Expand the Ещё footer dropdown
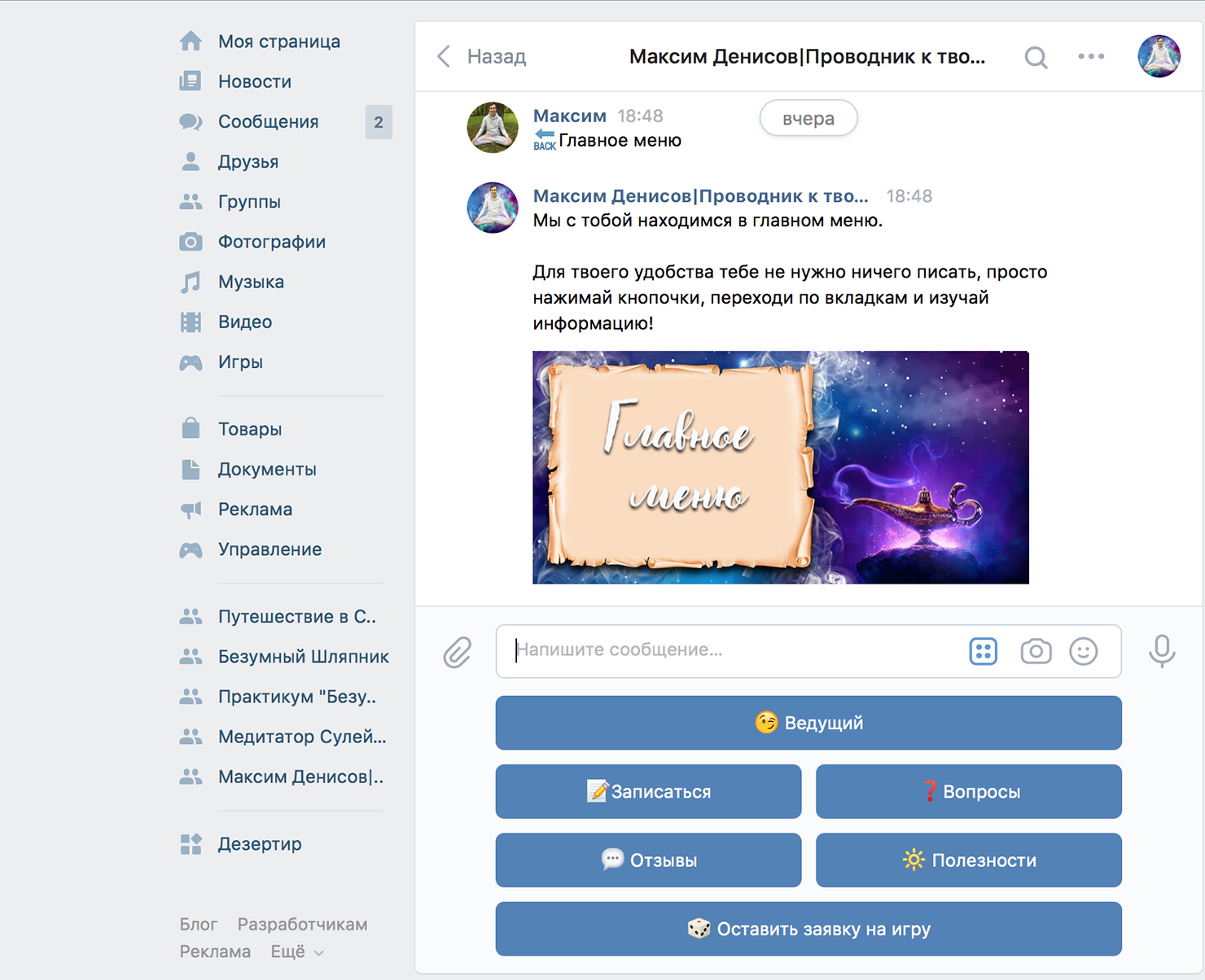The width and height of the screenshot is (1205, 980). tap(297, 952)
